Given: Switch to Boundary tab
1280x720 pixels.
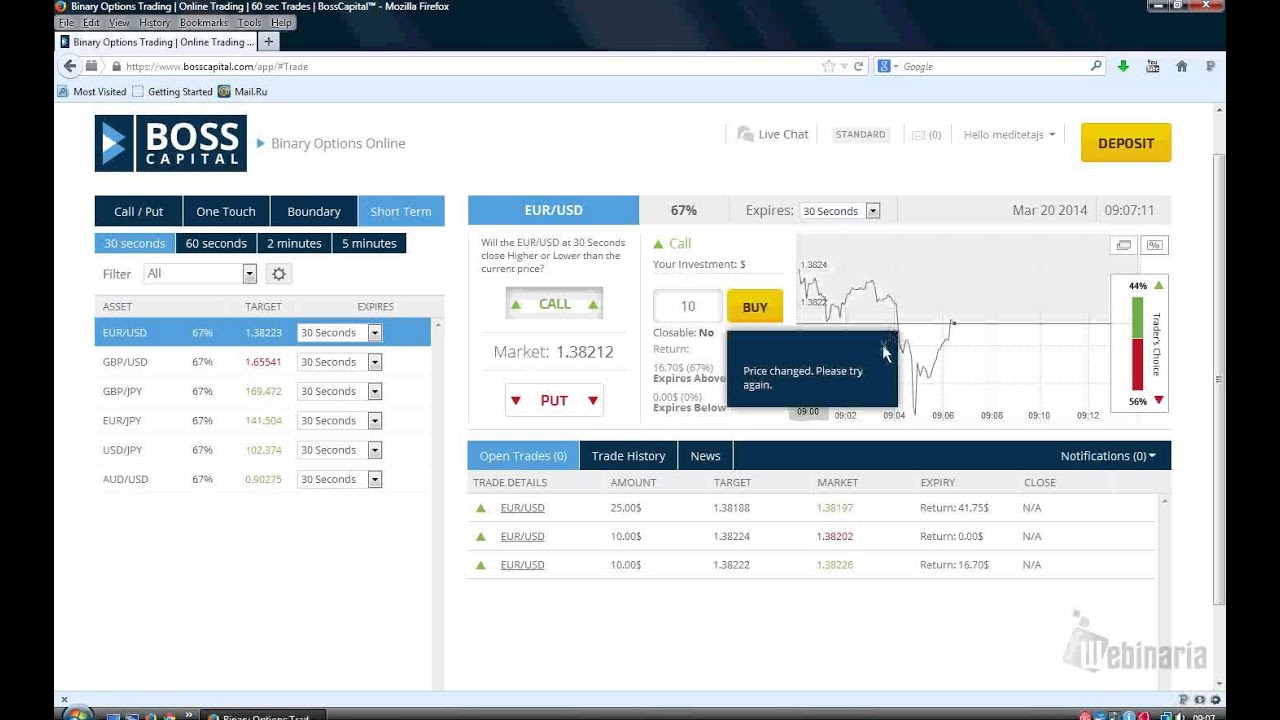Looking at the screenshot, I should click(x=314, y=211).
